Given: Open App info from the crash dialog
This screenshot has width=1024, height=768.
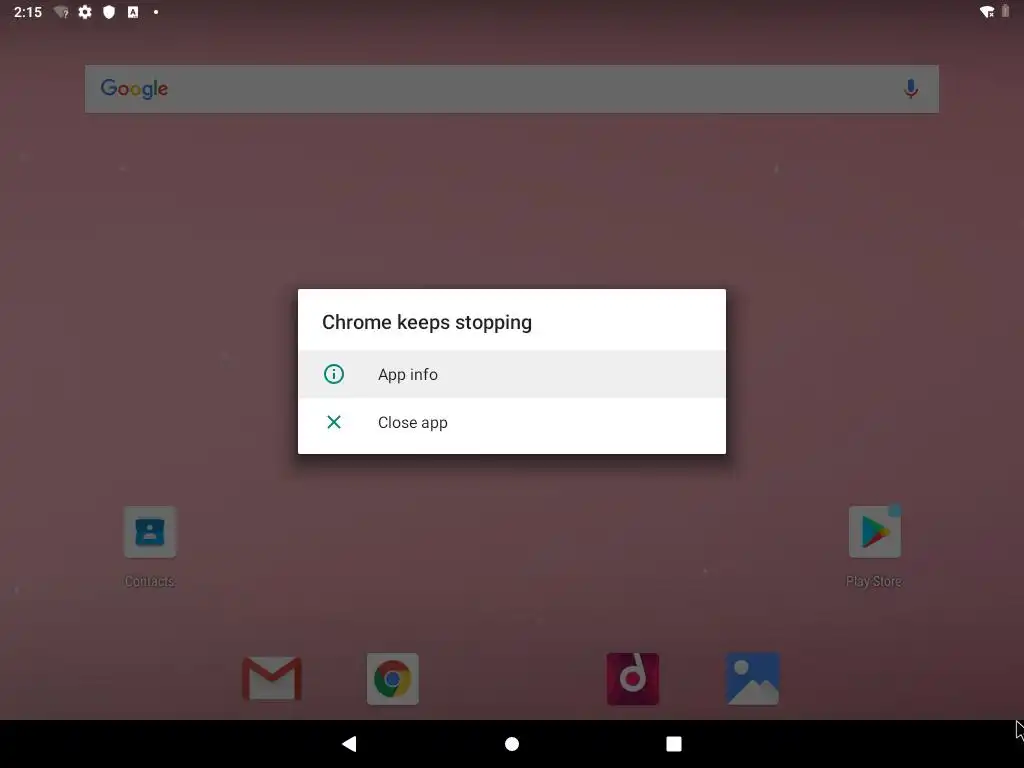Looking at the screenshot, I should (x=511, y=374).
